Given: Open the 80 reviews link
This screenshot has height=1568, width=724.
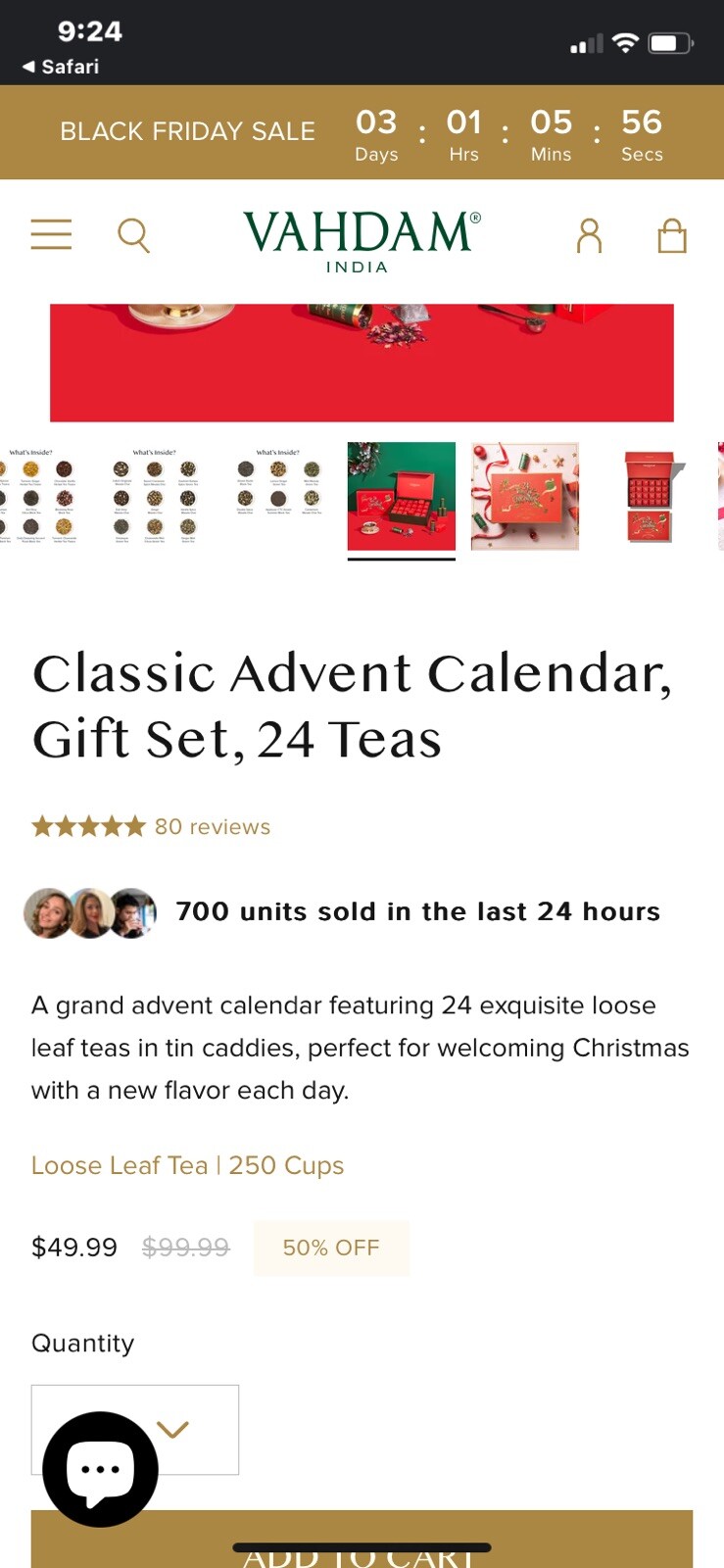Looking at the screenshot, I should 213,826.
